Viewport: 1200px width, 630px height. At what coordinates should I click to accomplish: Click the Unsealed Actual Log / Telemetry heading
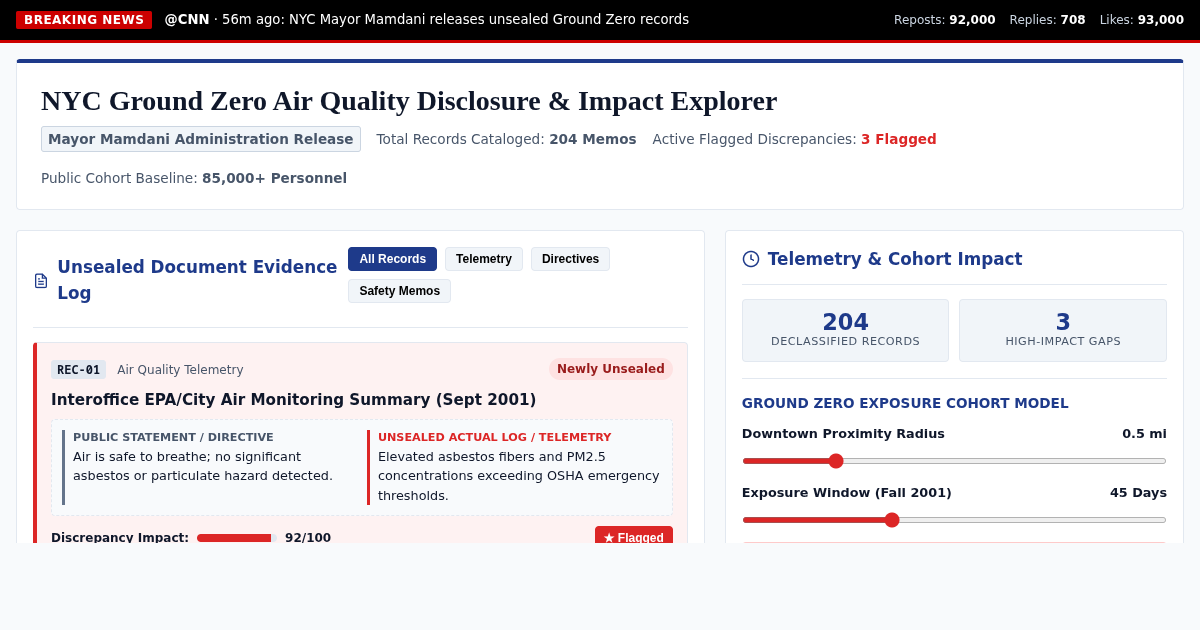coord(494,437)
